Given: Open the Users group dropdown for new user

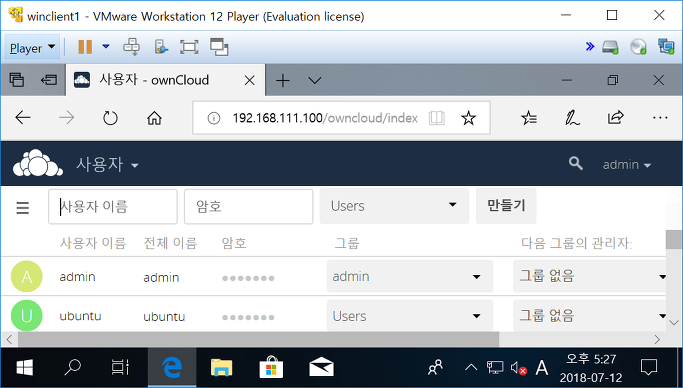Looking at the screenshot, I should point(394,206).
